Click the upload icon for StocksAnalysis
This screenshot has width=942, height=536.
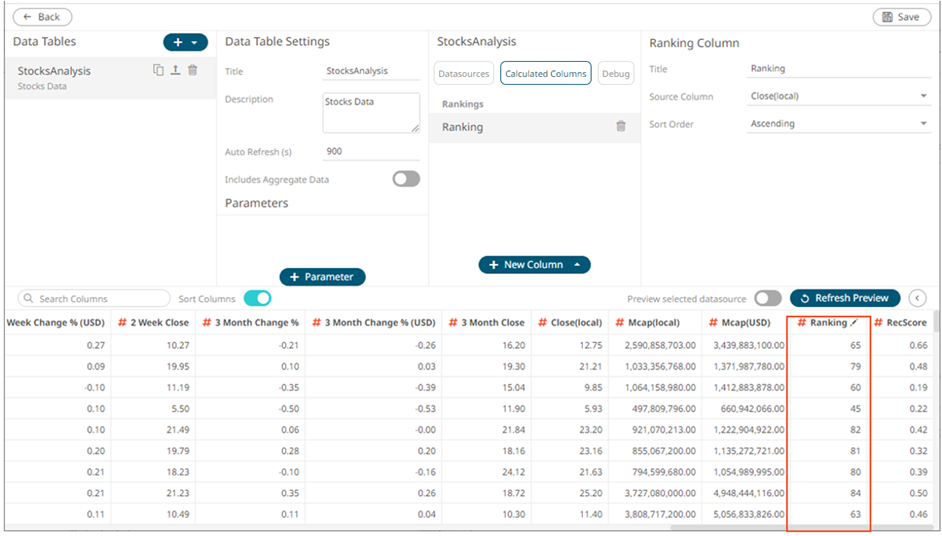pyautogui.click(x=175, y=70)
